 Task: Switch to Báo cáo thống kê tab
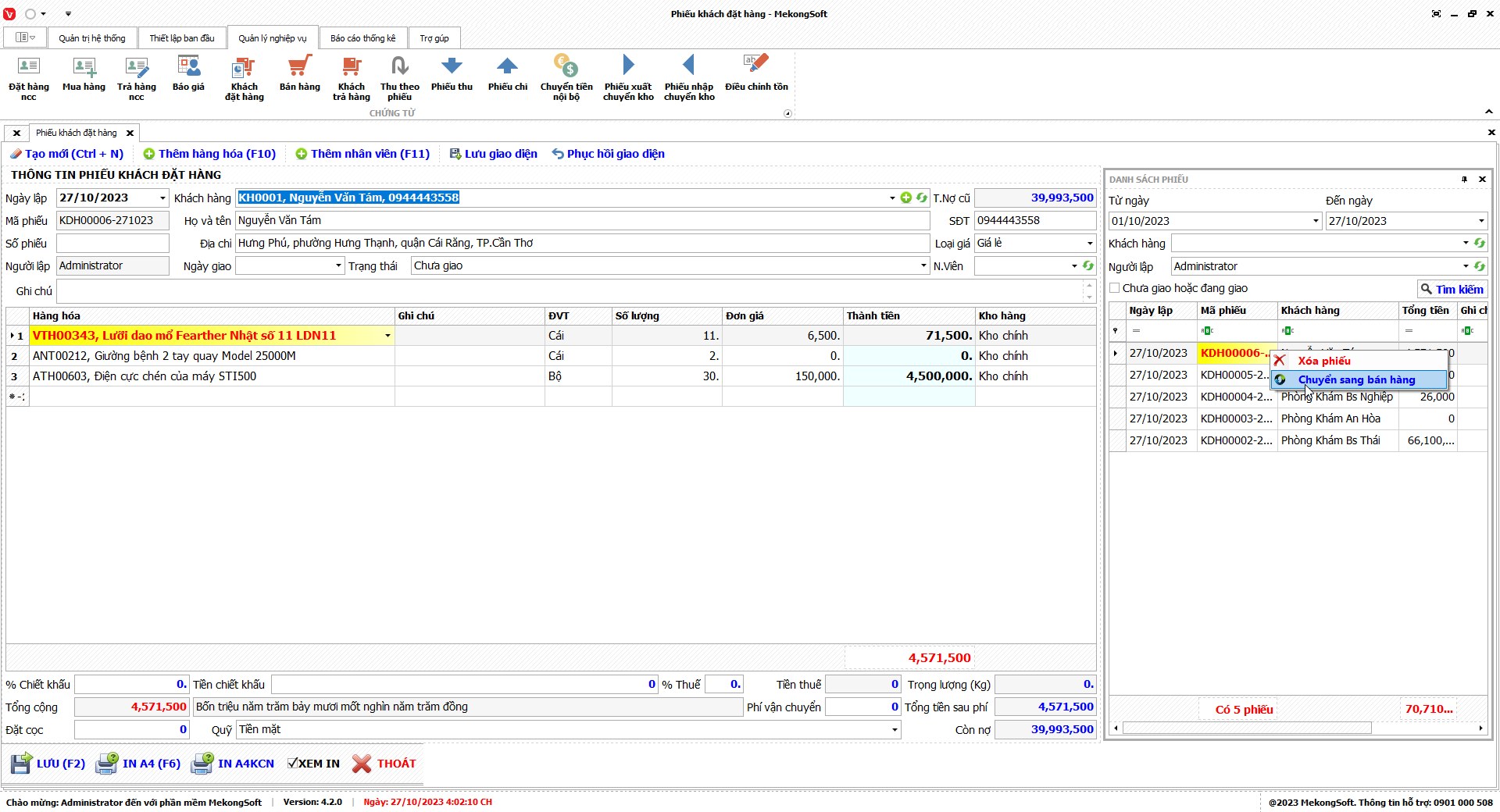[x=362, y=38]
